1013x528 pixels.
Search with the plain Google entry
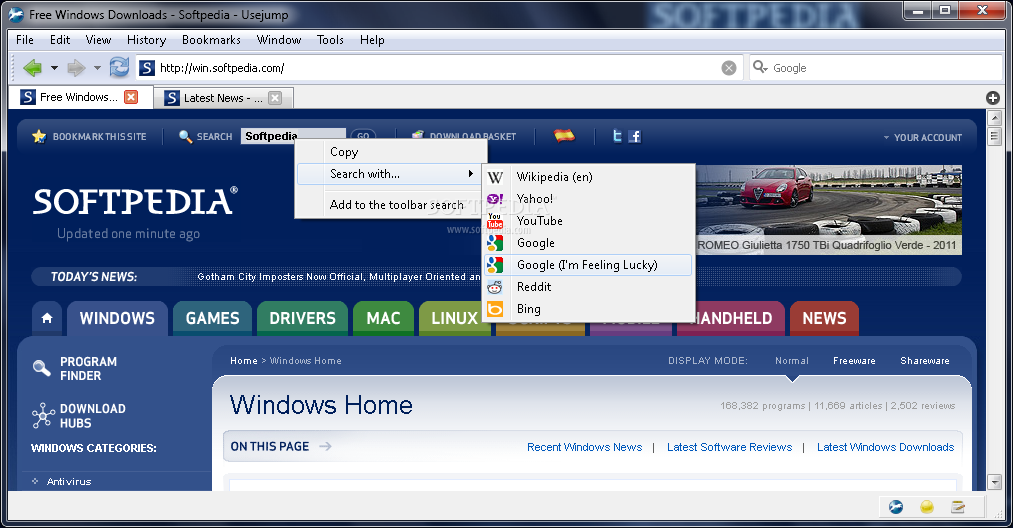pos(588,243)
